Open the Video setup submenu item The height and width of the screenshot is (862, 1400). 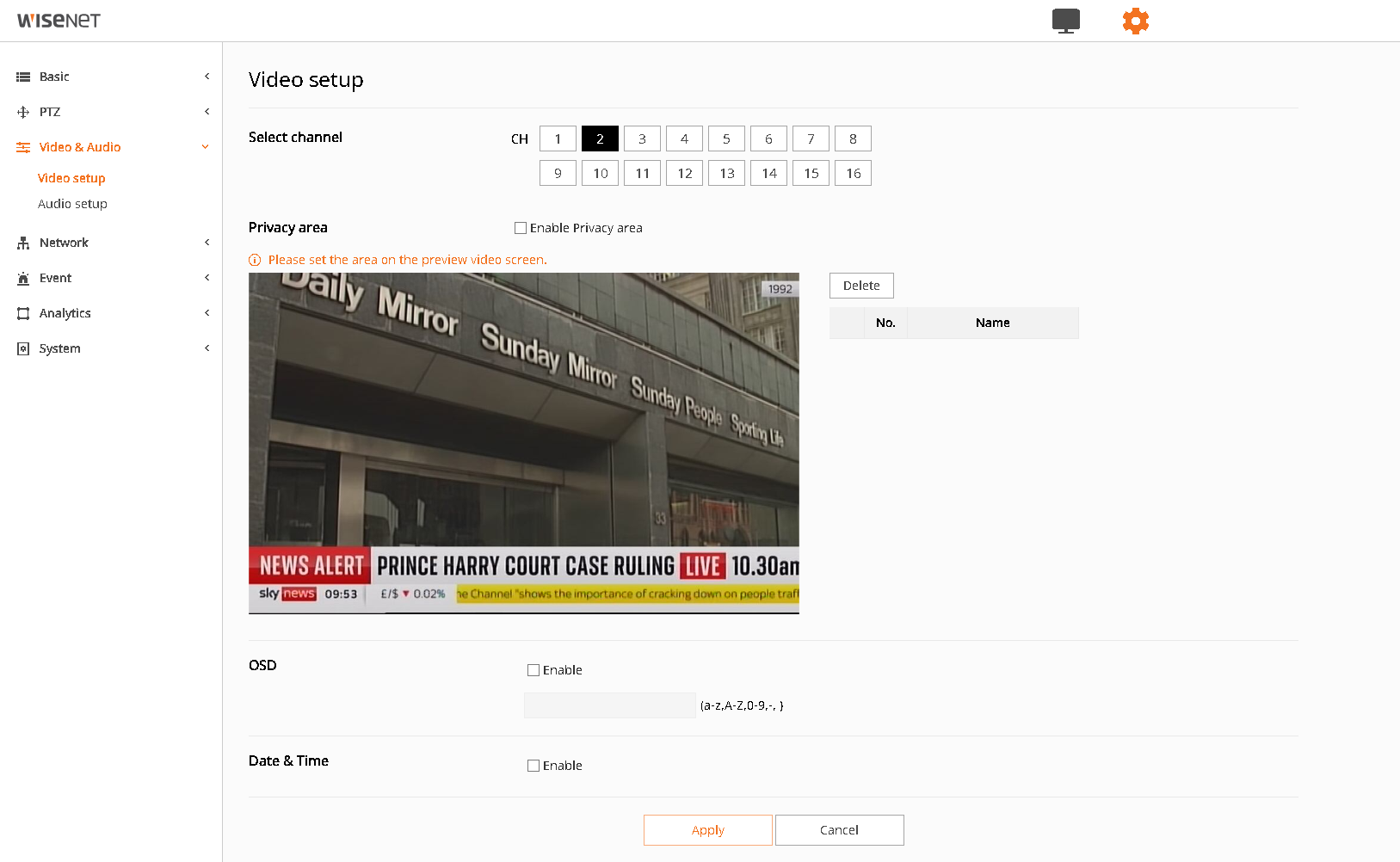click(x=71, y=178)
